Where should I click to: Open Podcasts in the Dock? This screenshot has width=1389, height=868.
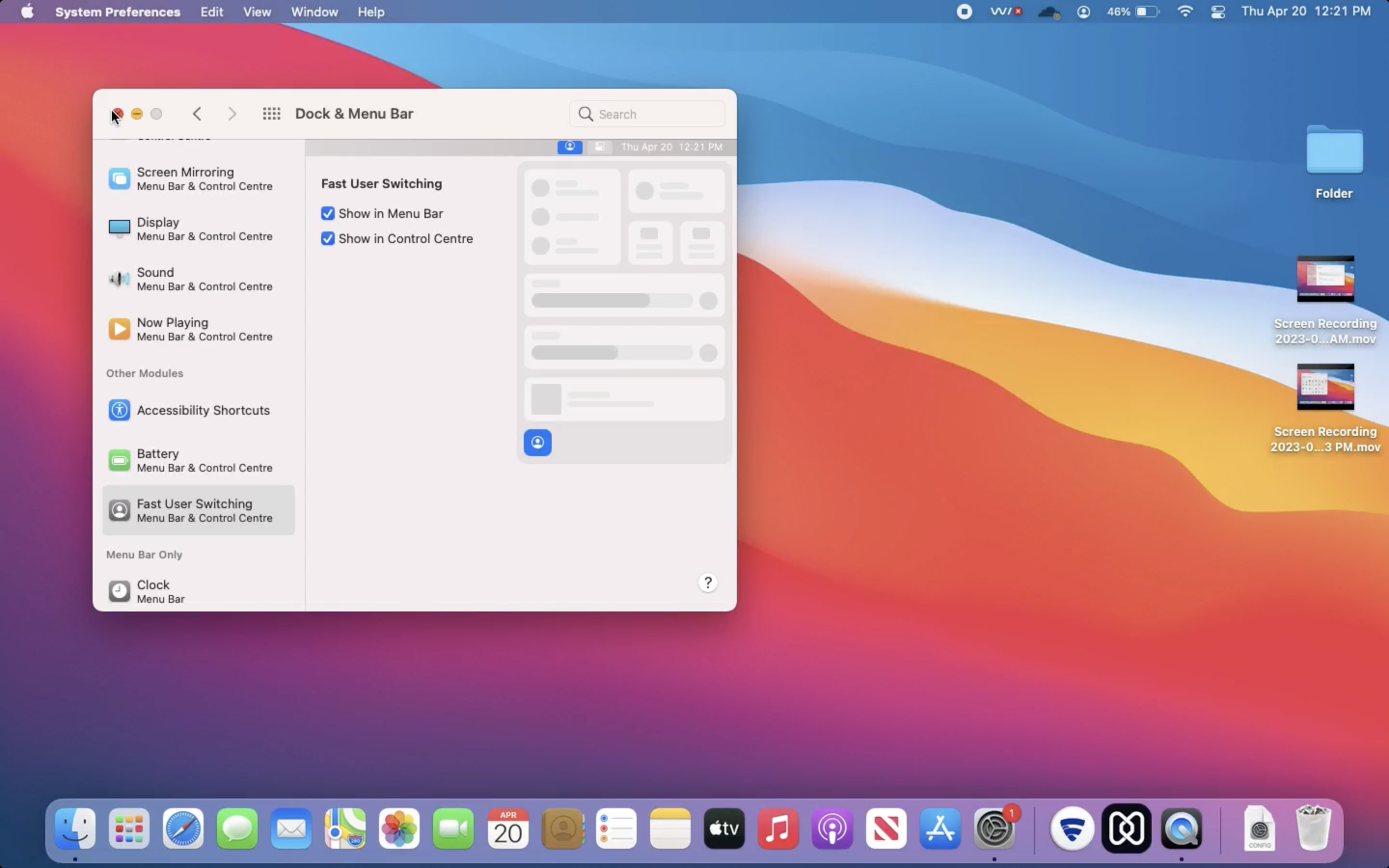832,828
